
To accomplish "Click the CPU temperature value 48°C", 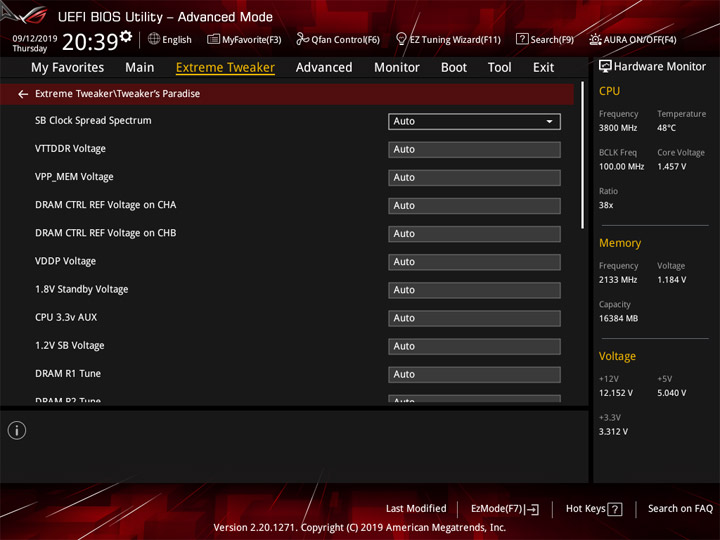I will [666, 128].
